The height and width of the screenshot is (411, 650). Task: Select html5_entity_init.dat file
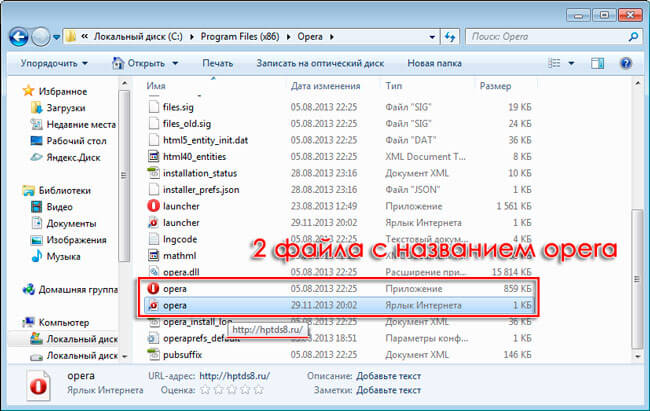[x=205, y=140]
